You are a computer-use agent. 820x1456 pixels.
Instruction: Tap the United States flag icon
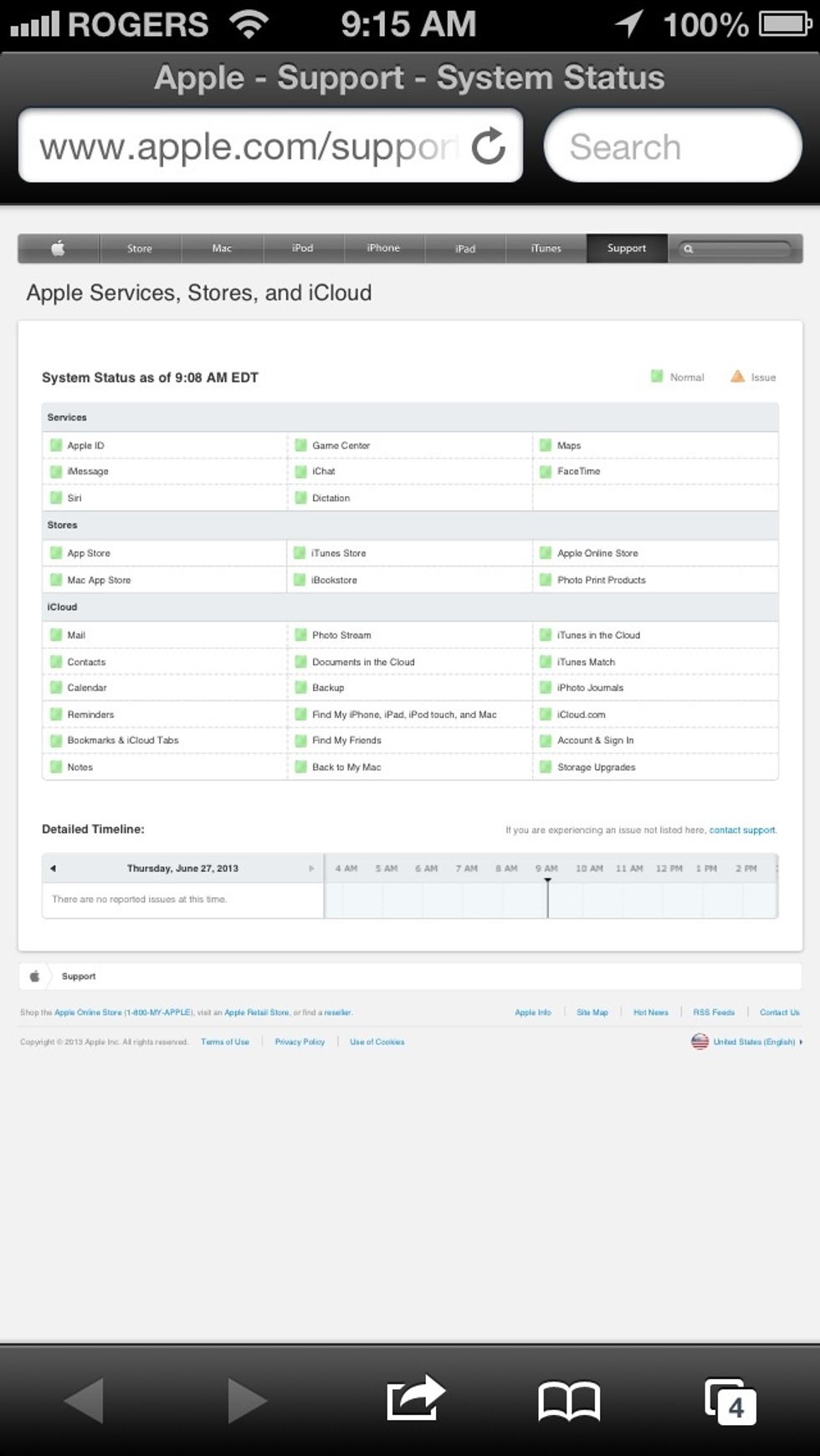[x=700, y=1042]
